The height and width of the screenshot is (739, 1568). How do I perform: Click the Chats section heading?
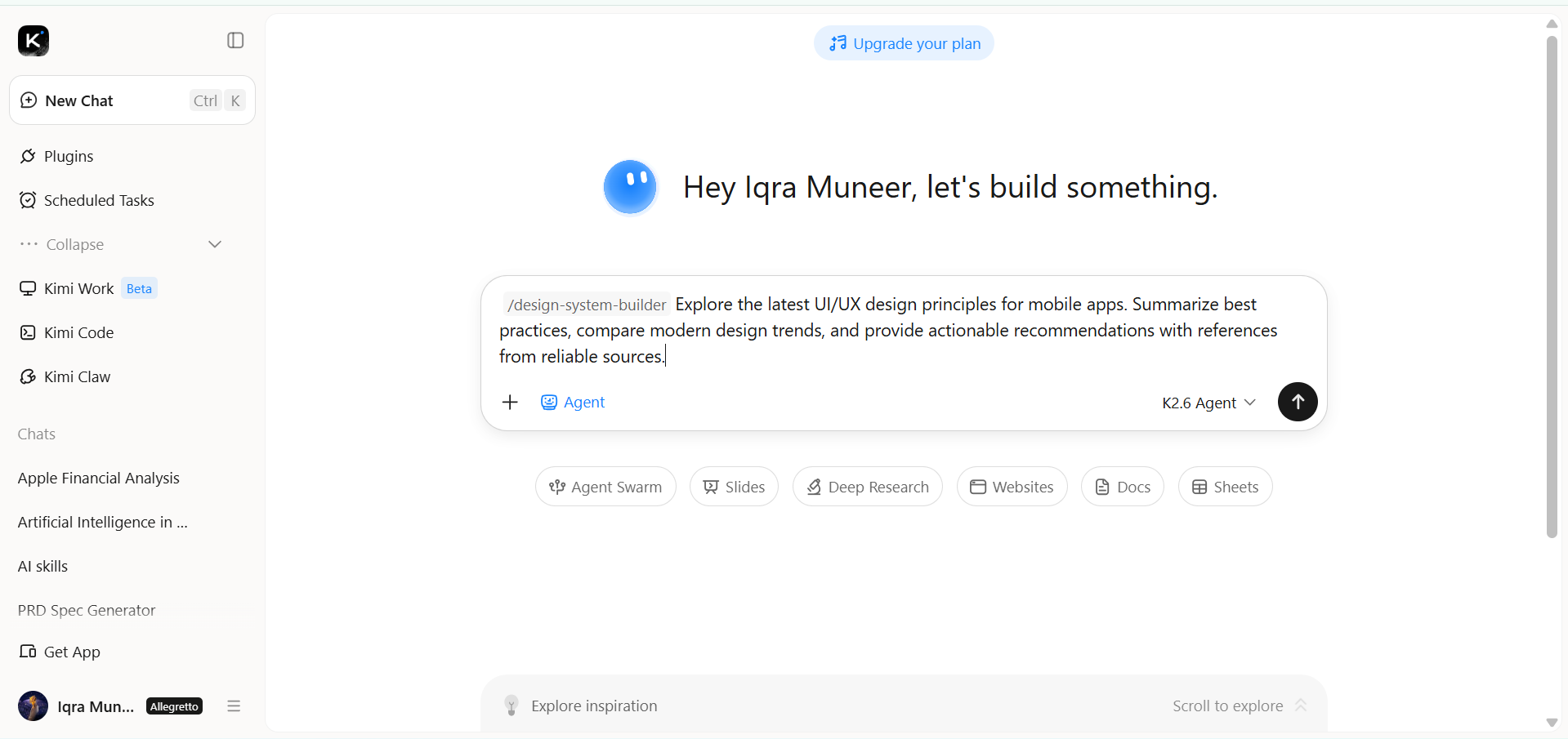tap(37, 434)
